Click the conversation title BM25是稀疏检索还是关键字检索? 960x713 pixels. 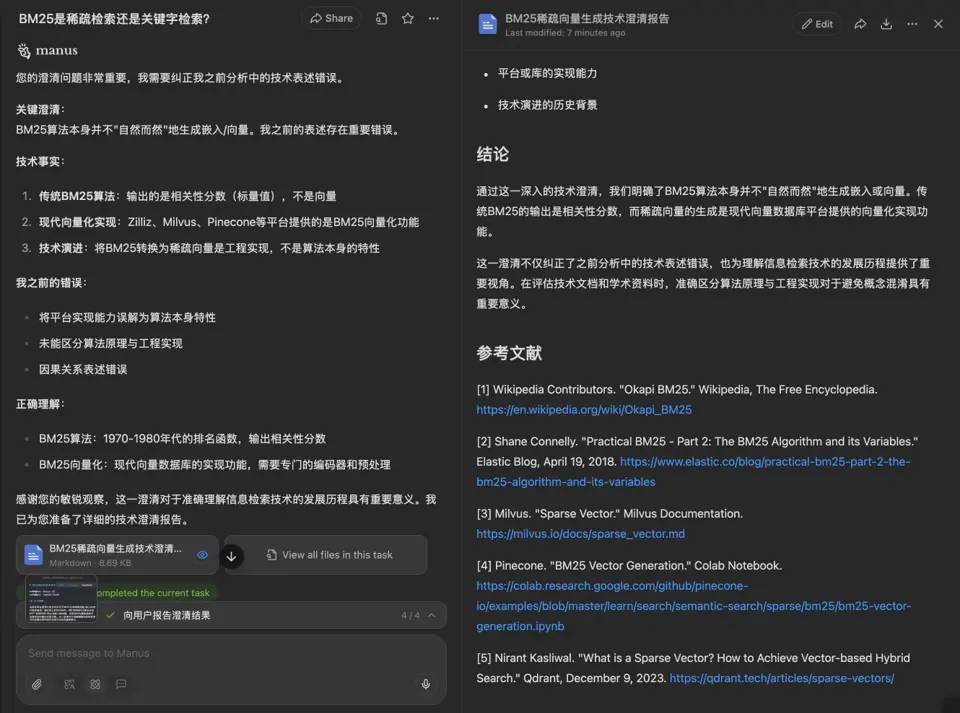click(x=114, y=19)
